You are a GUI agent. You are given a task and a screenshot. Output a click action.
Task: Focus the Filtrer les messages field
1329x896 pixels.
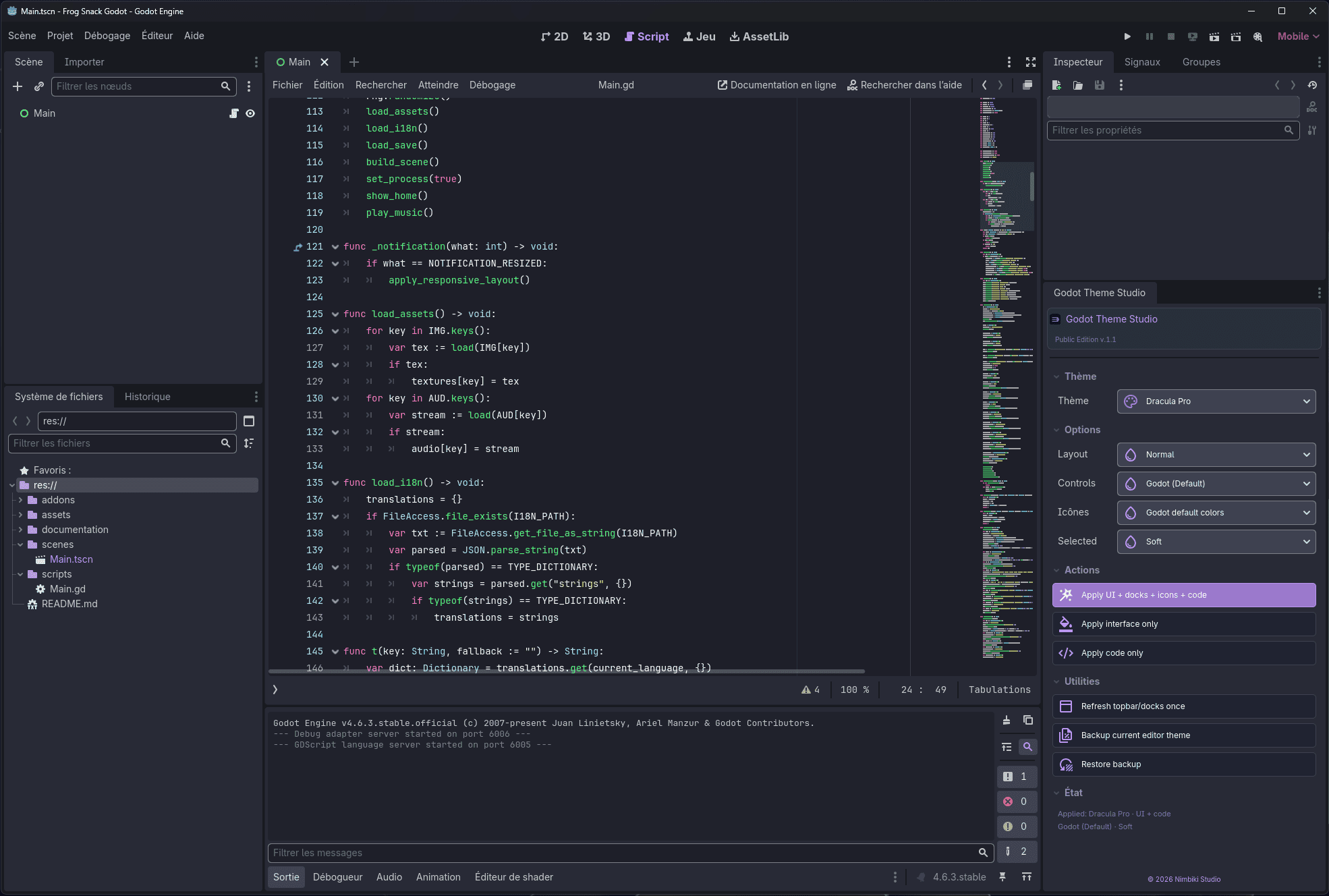(631, 853)
